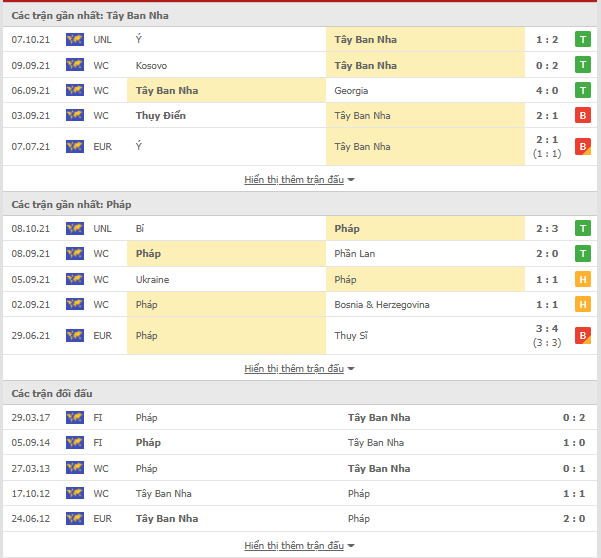Click the flag icon in the 27.03.13 head-to-head row
This screenshot has height=558, width=601.
click(75, 468)
